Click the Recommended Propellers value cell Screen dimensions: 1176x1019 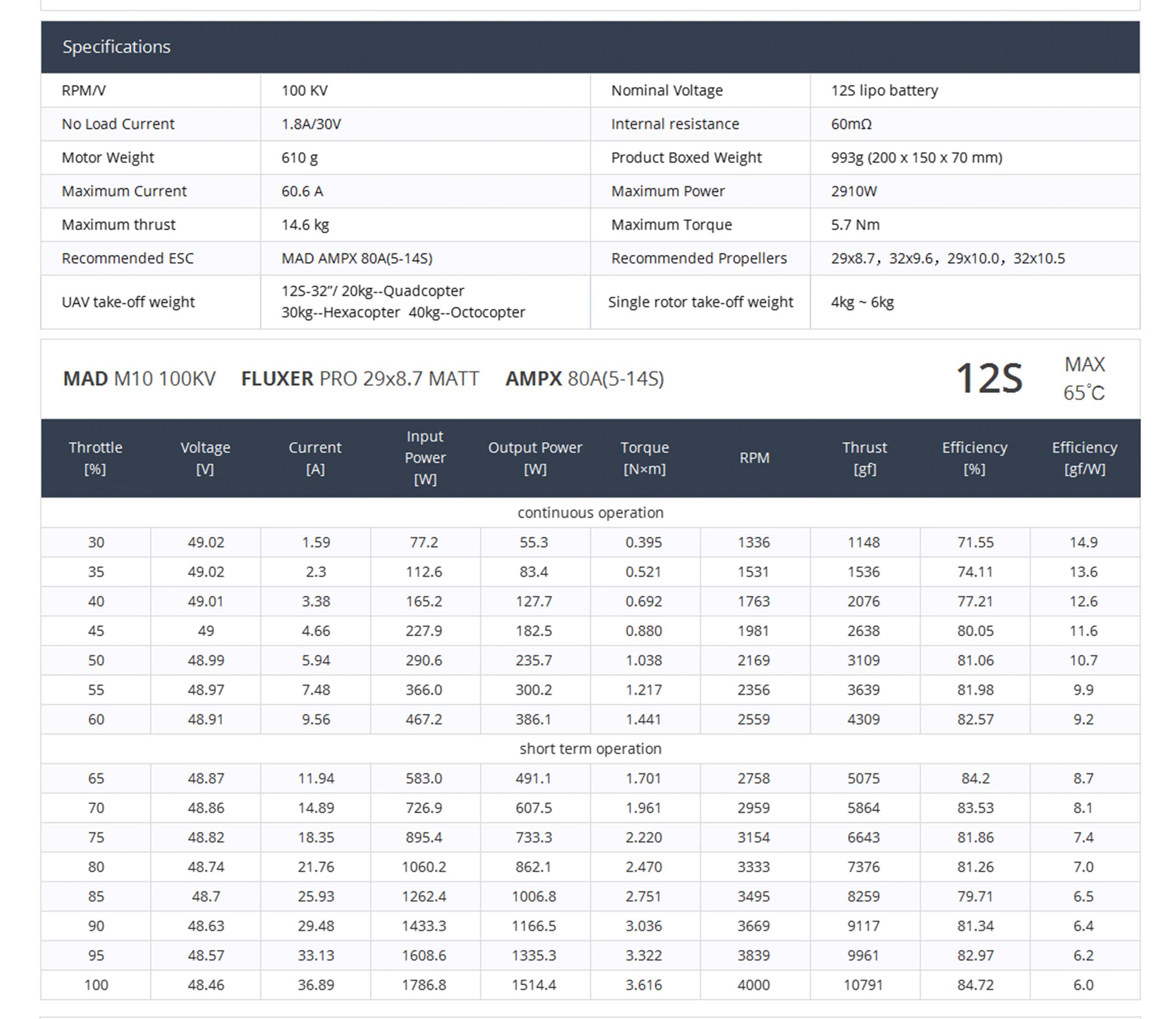(947, 258)
